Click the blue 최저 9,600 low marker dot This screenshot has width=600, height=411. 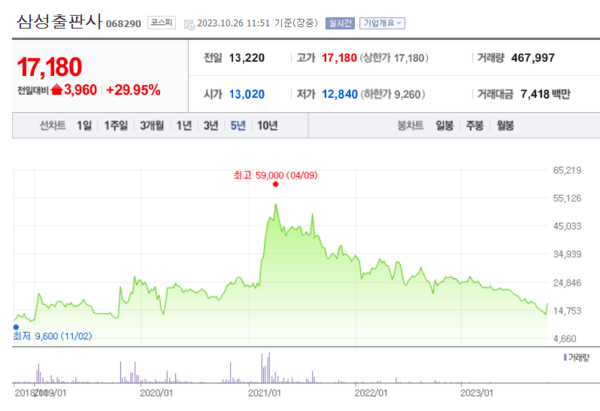click(15, 326)
